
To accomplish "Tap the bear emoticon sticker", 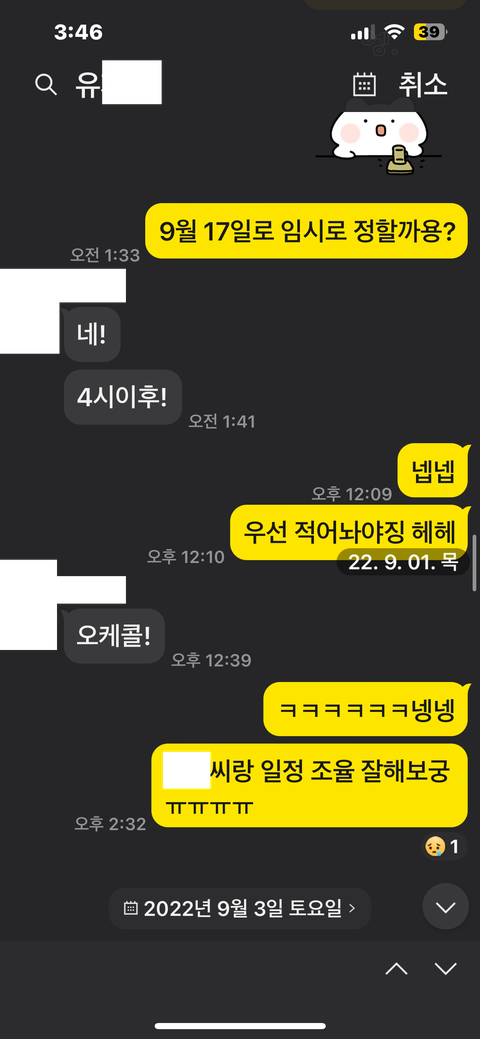I will (x=378, y=138).
